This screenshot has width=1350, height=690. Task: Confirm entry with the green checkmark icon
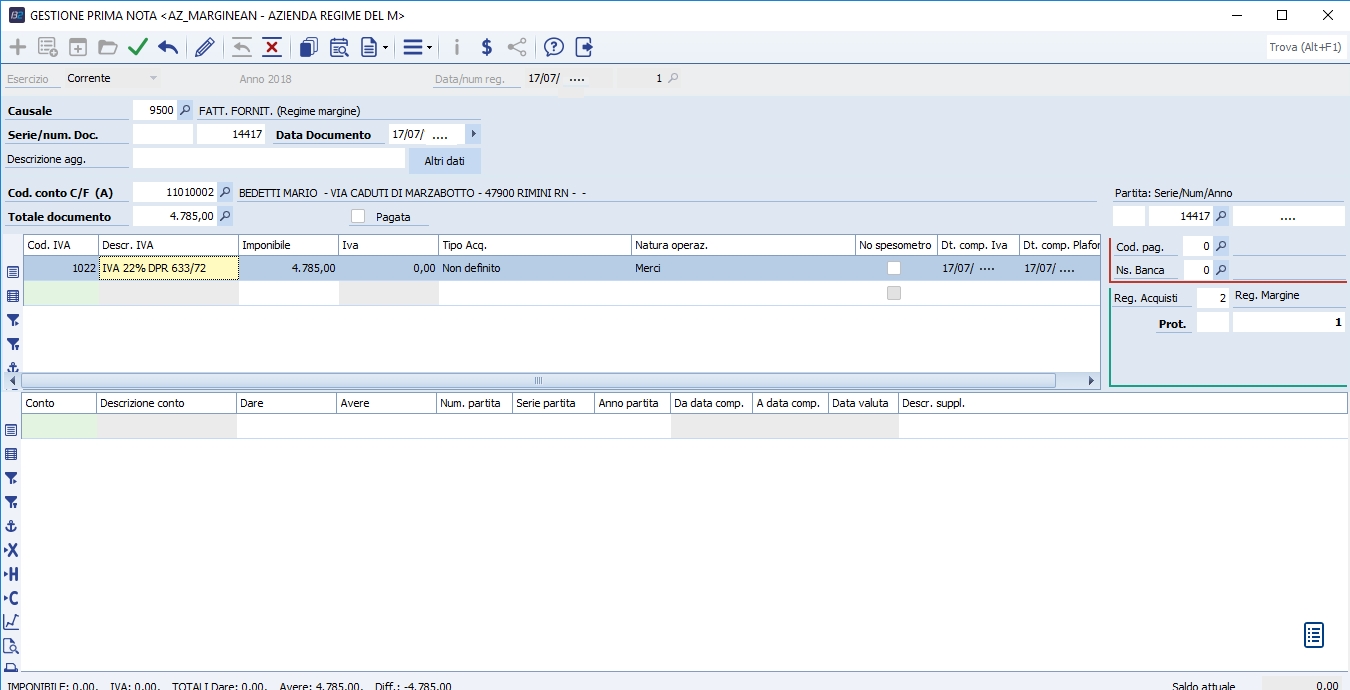coord(138,47)
